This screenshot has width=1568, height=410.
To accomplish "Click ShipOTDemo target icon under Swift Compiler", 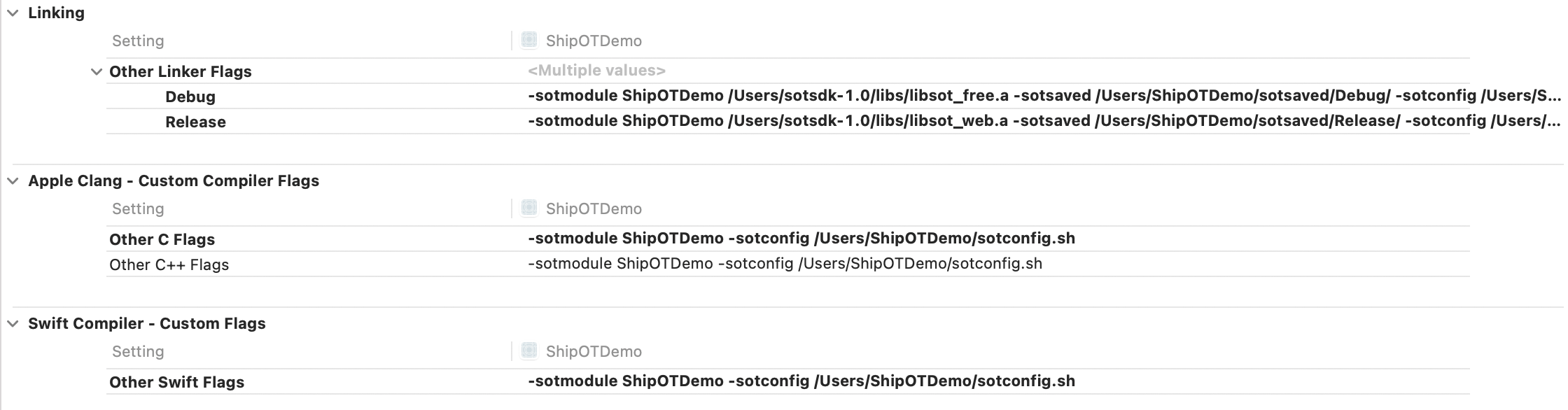I will (x=529, y=351).
